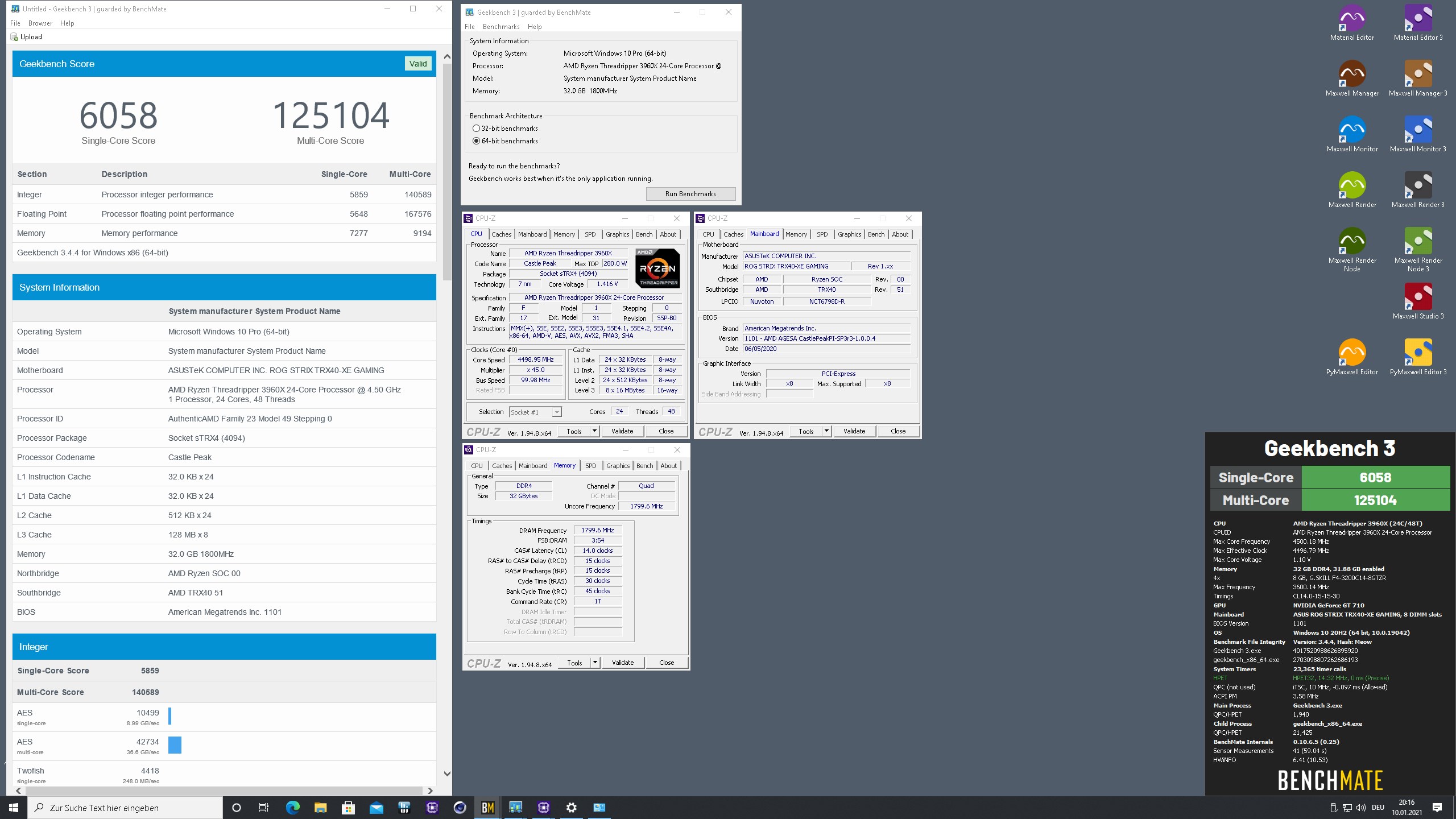The width and height of the screenshot is (1456, 819).
Task: Click the horizontal scrollbar right arrow
Action: [430, 791]
